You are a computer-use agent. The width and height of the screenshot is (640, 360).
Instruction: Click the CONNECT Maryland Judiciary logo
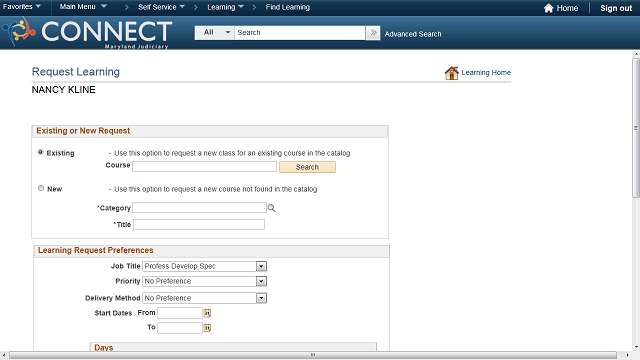tap(87, 33)
